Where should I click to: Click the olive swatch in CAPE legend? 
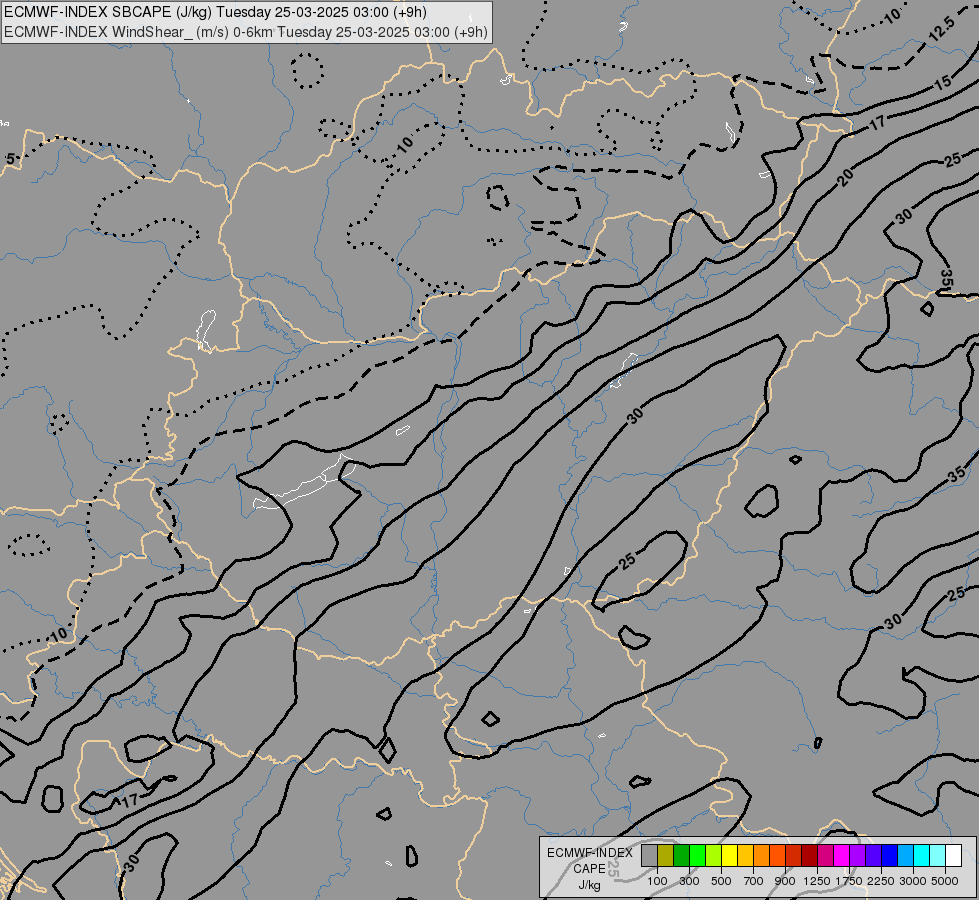click(666, 856)
